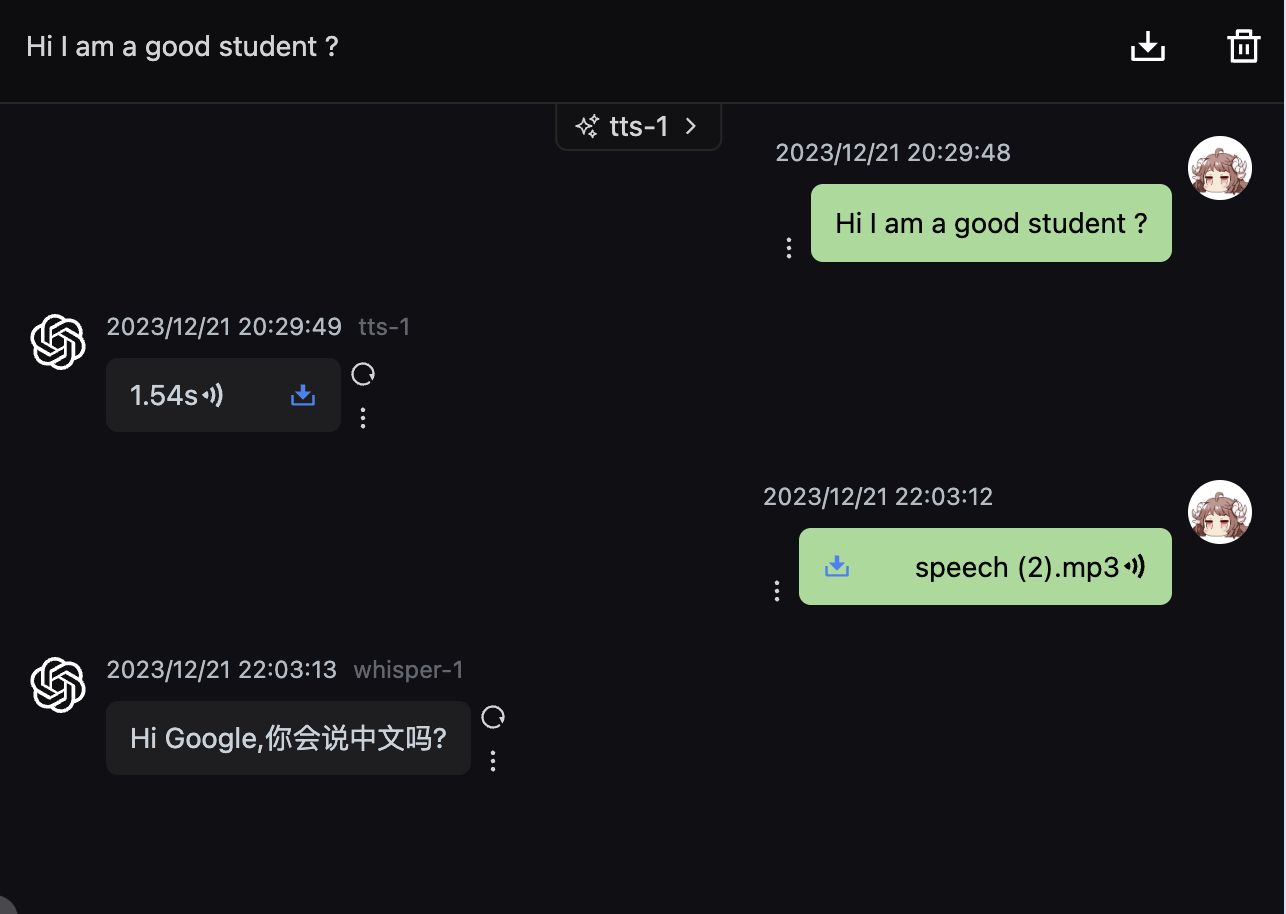Open more options under the tts-1 reply
The height and width of the screenshot is (914, 1286).
point(363,418)
